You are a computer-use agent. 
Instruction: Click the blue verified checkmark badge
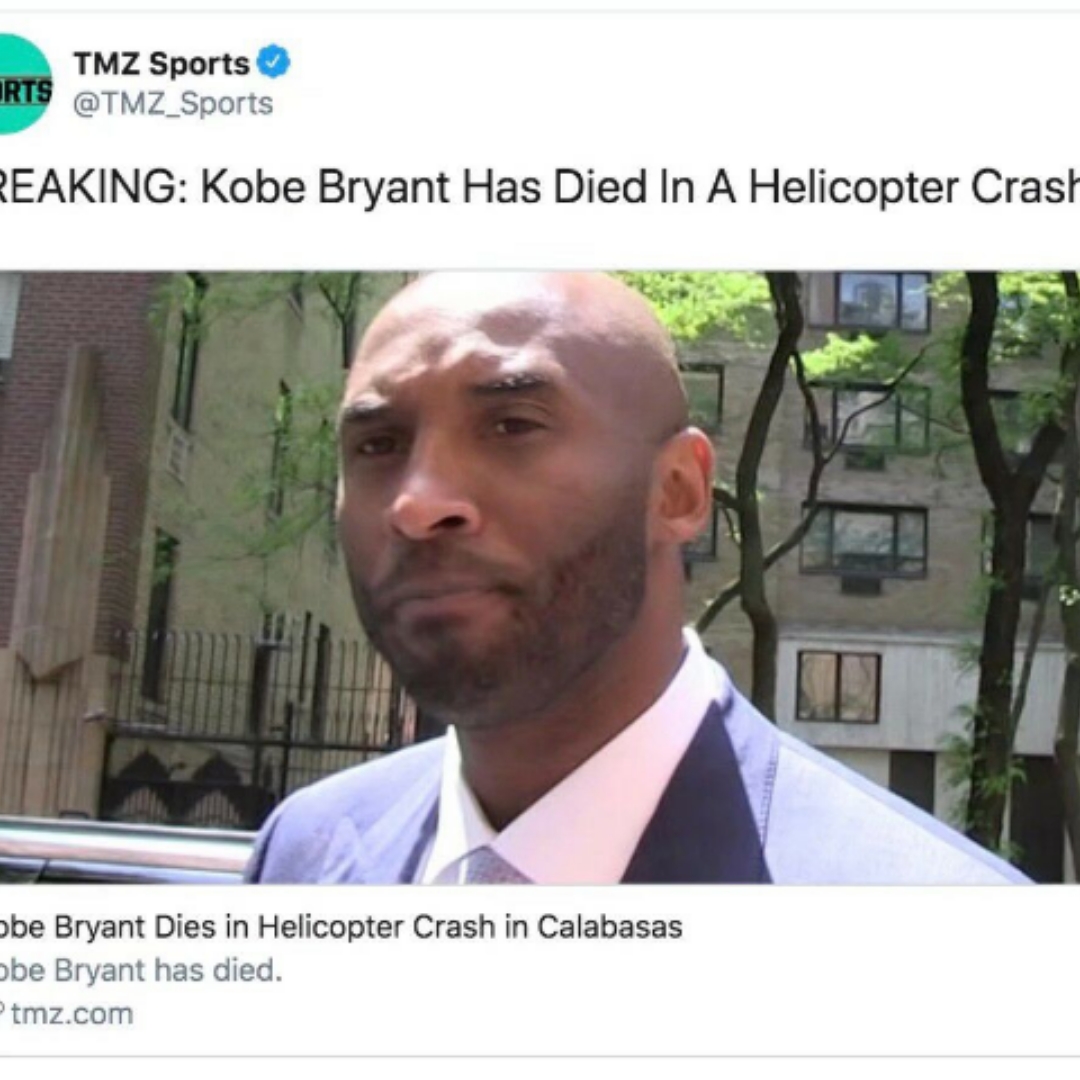coord(273,61)
